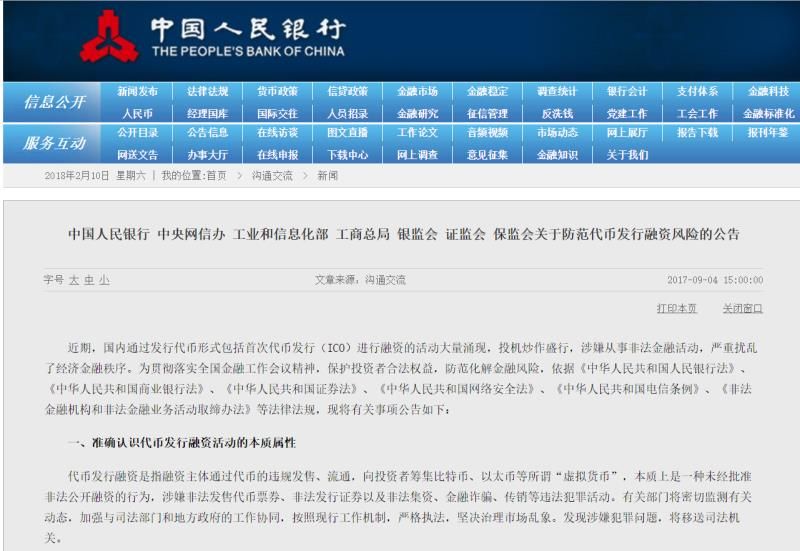The height and width of the screenshot is (551, 800).
Task: Set font size to 大
Action: coord(74,280)
